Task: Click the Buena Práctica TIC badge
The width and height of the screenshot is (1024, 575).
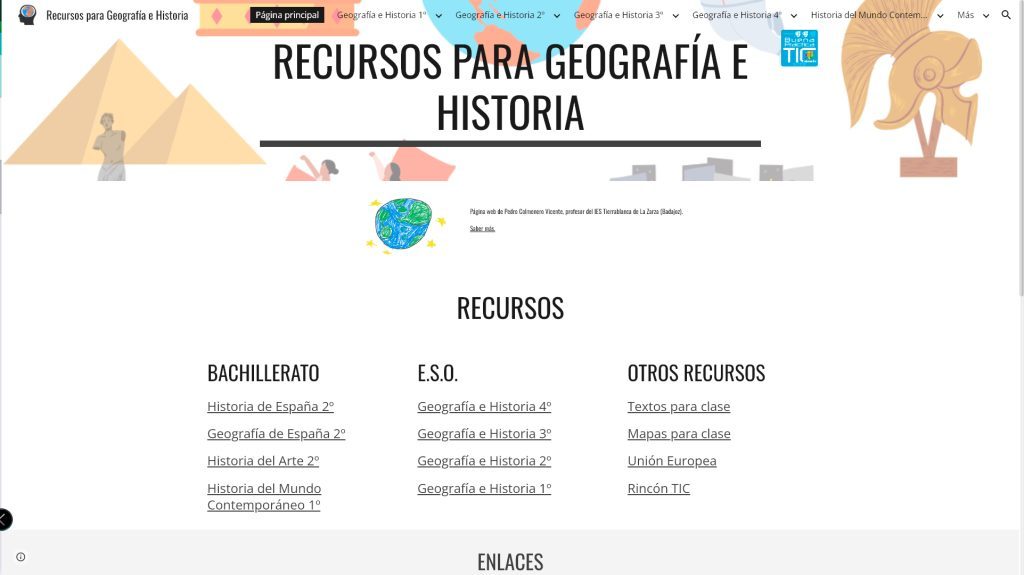Action: [799, 48]
